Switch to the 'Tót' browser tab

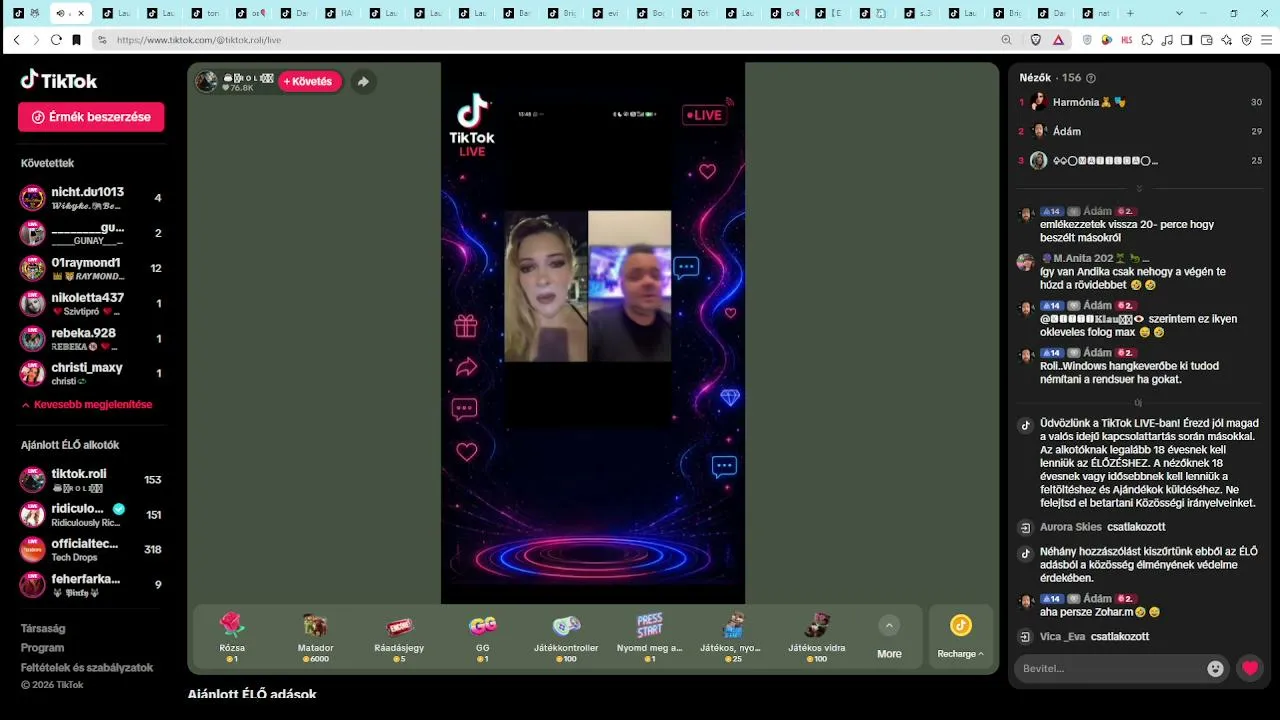click(x=696, y=13)
